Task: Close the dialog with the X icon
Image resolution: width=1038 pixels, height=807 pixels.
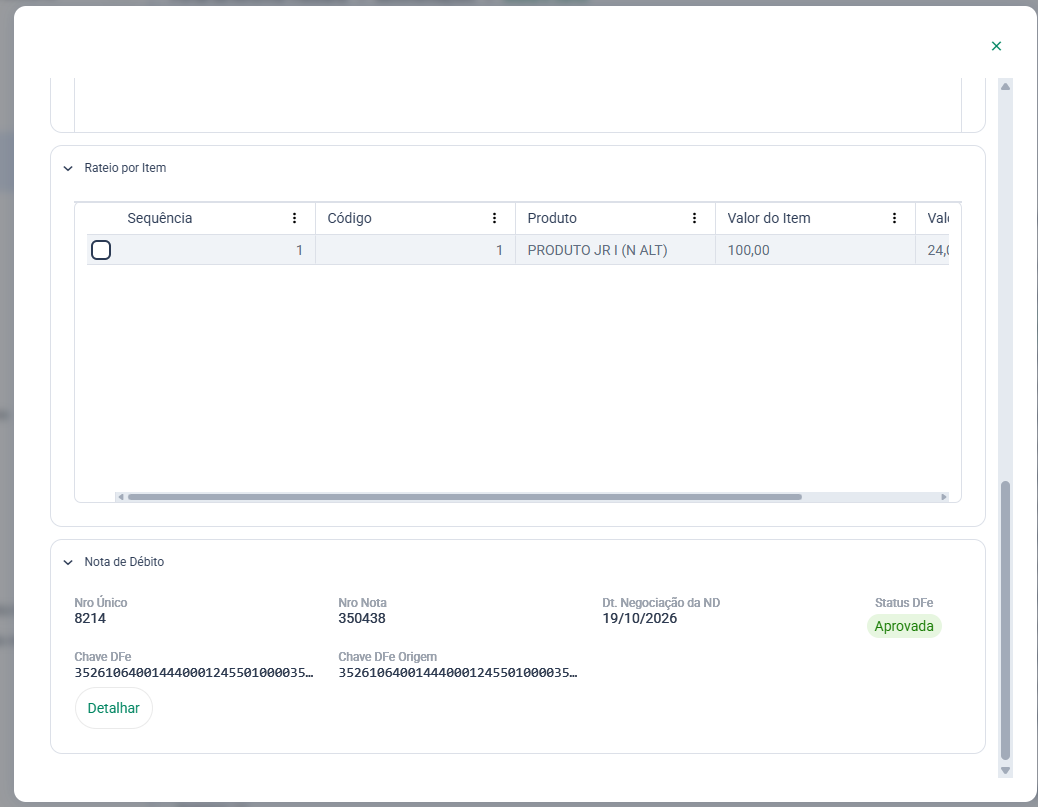Action: pyautogui.click(x=996, y=46)
